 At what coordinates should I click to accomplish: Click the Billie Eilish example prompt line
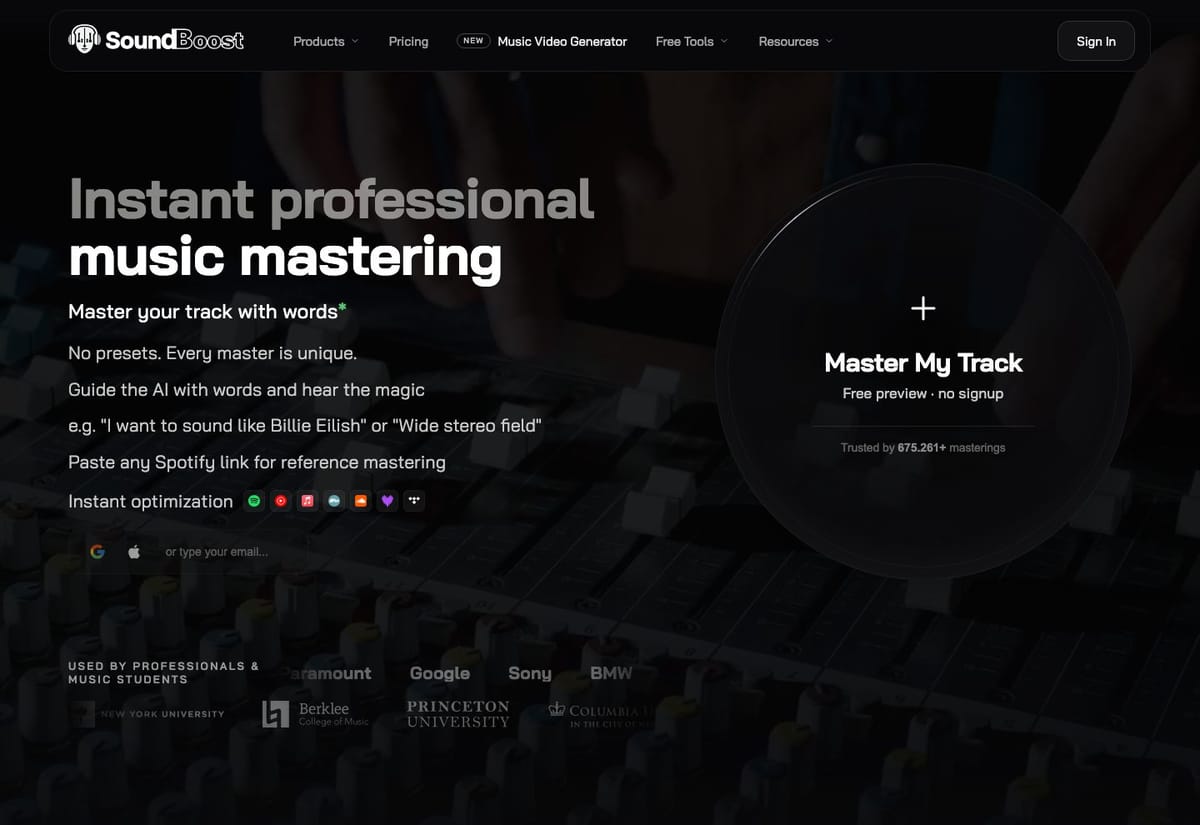coord(305,426)
